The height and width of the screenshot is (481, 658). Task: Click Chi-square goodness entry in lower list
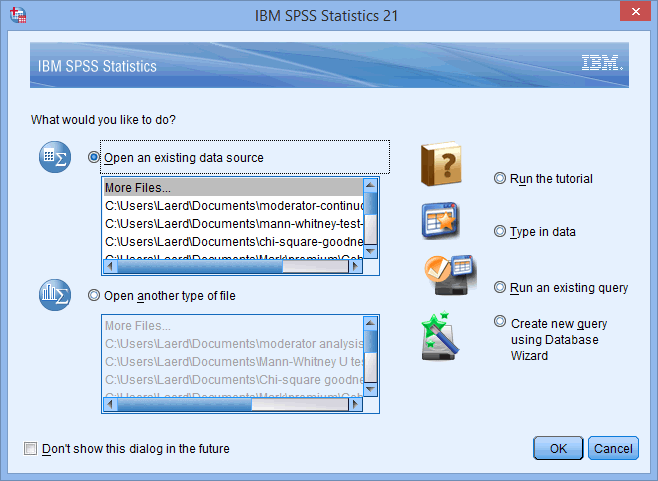(233, 380)
